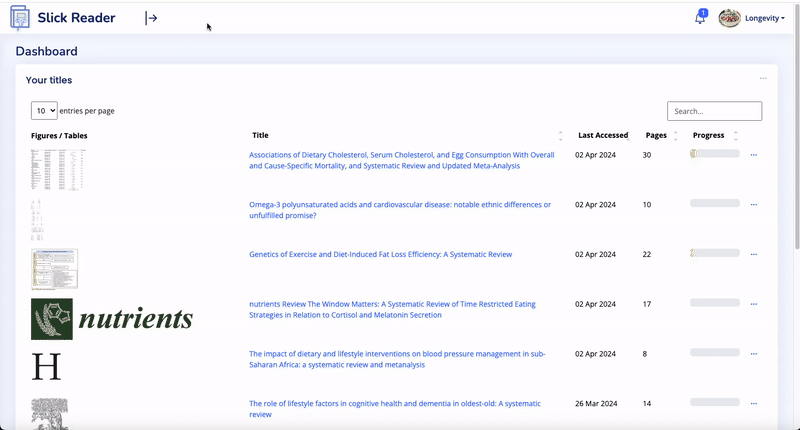Click the Slick Reader logo icon

[20, 18]
